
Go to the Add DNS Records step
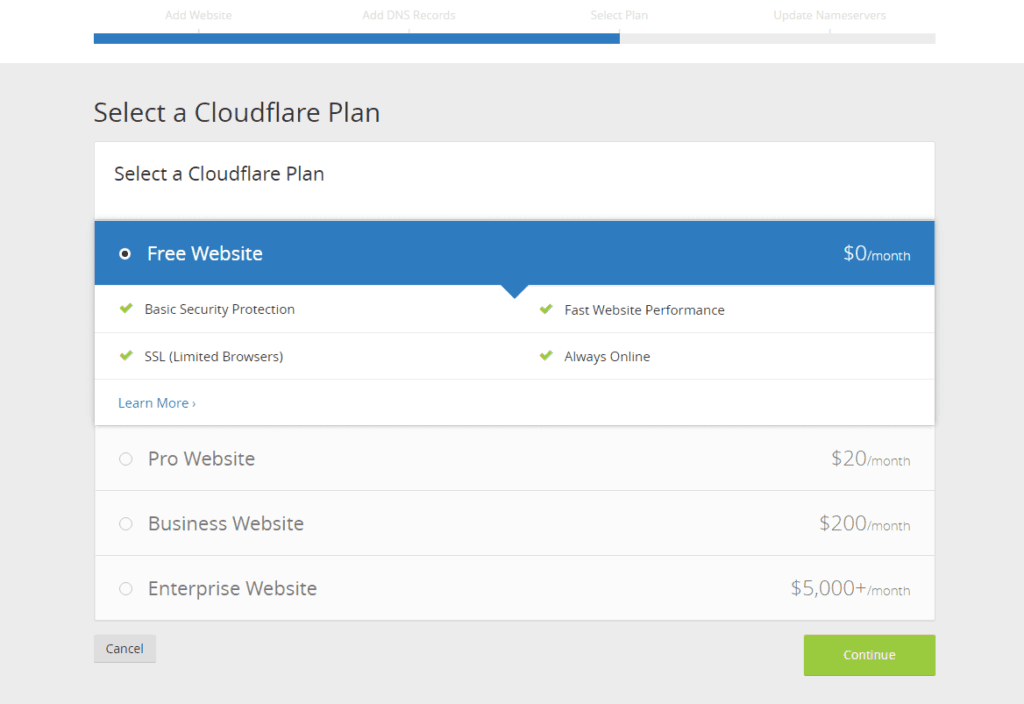(x=409, y=15)
